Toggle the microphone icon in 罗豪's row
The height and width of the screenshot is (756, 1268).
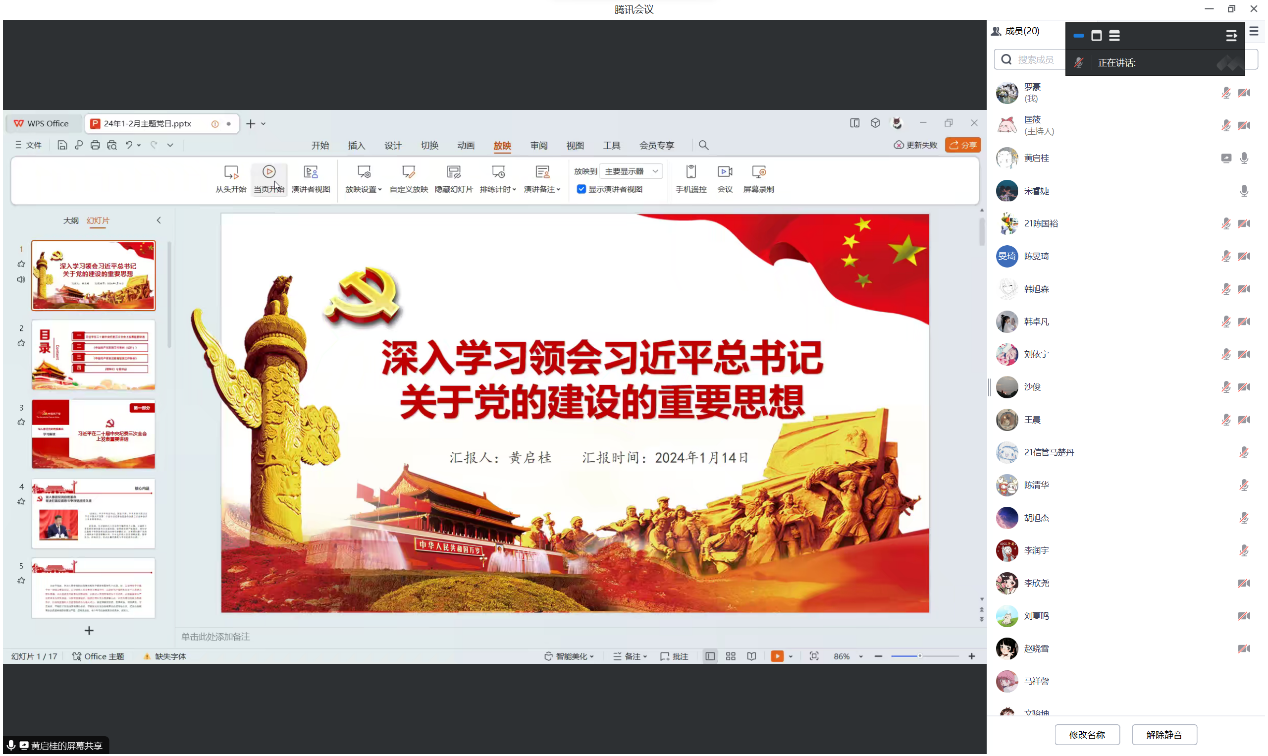[x=1226, y=93]
